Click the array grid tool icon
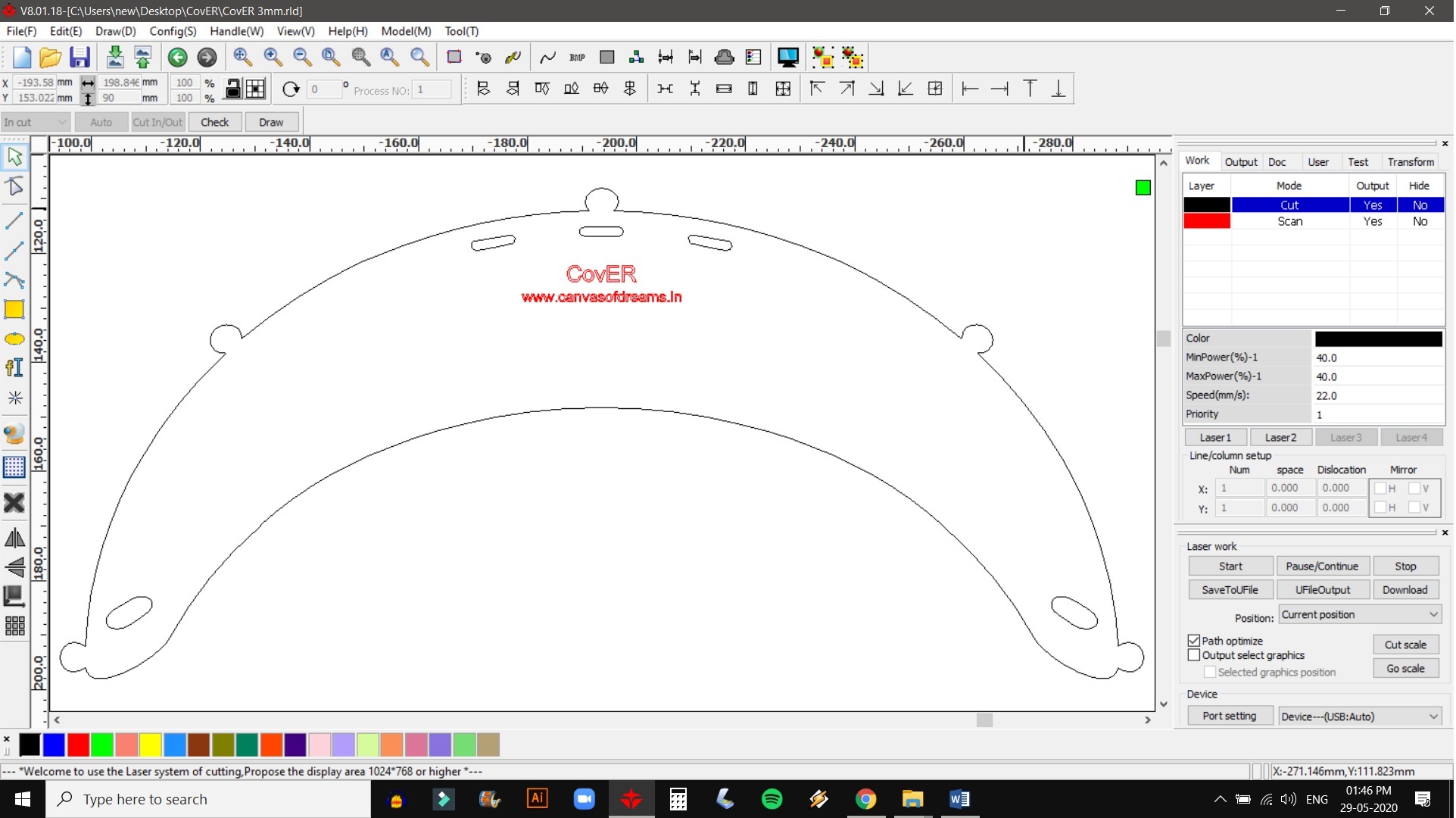Screen dimensions: 1456x818 pos(14,626)
